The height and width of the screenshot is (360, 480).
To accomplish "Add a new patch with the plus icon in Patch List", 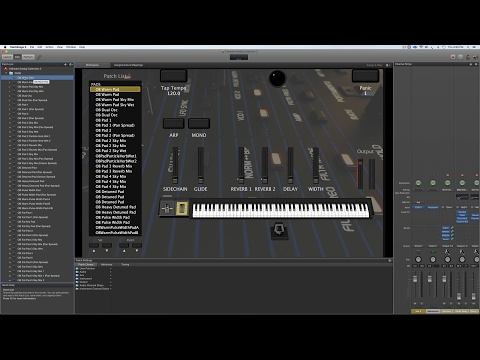I will pyautogui.click(x=66, y=64).
